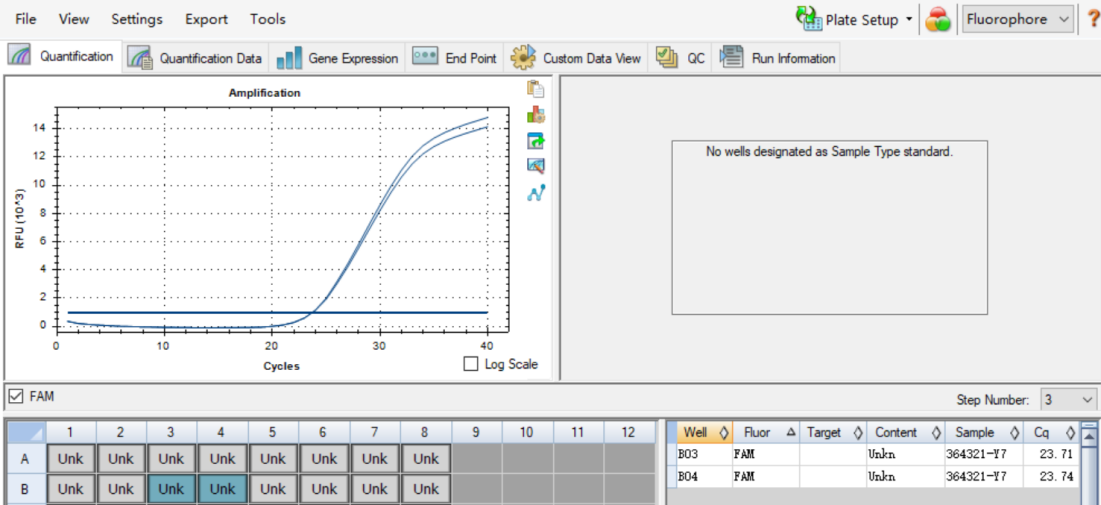Click the Quantification tab icon
The image size is (1101, 505).
19,56
